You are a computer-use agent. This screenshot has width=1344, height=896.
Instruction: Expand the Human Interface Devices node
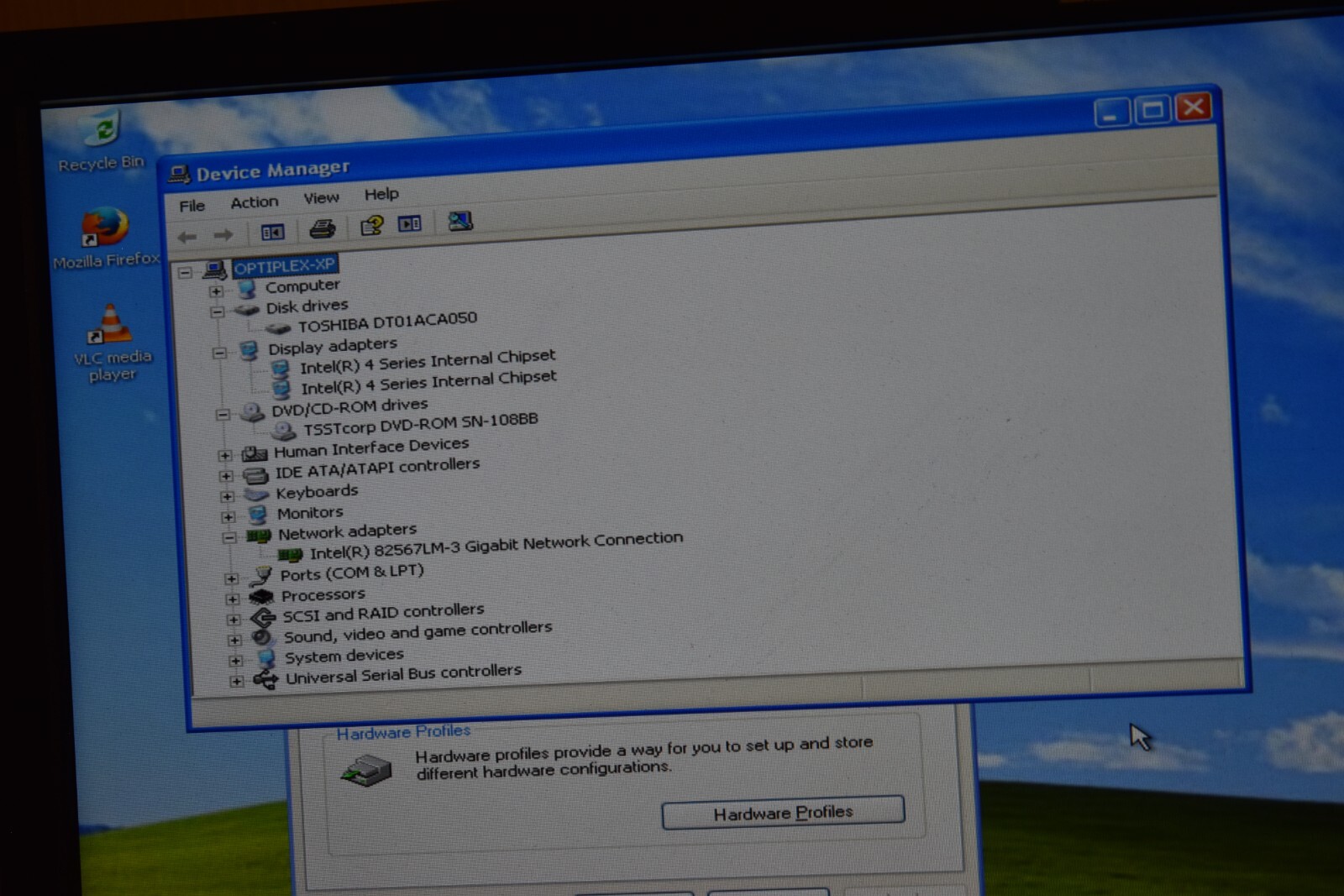tap(224, 456)
